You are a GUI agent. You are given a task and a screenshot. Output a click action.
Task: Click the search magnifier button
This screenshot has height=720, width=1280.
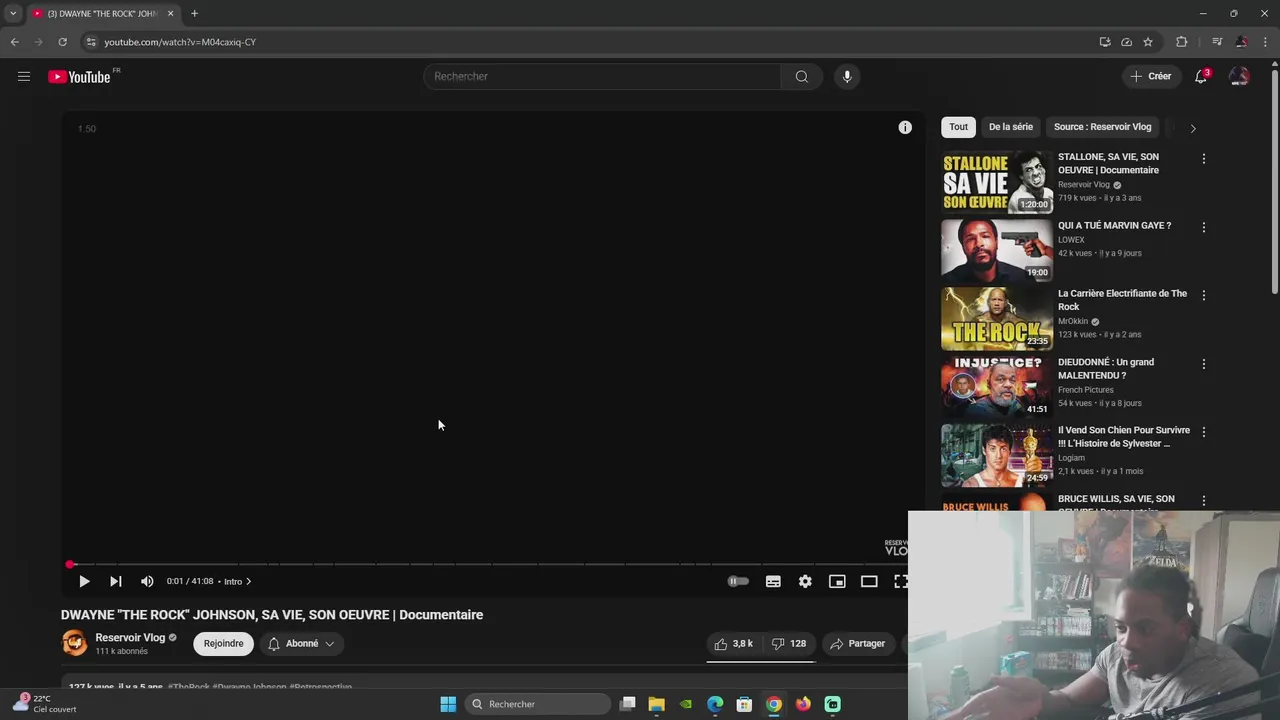pyautogui.click(x=802, y=76)
